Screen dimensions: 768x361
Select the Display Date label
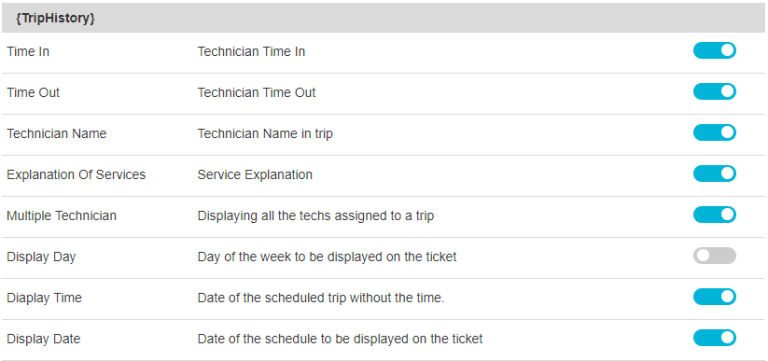(43, 339)
